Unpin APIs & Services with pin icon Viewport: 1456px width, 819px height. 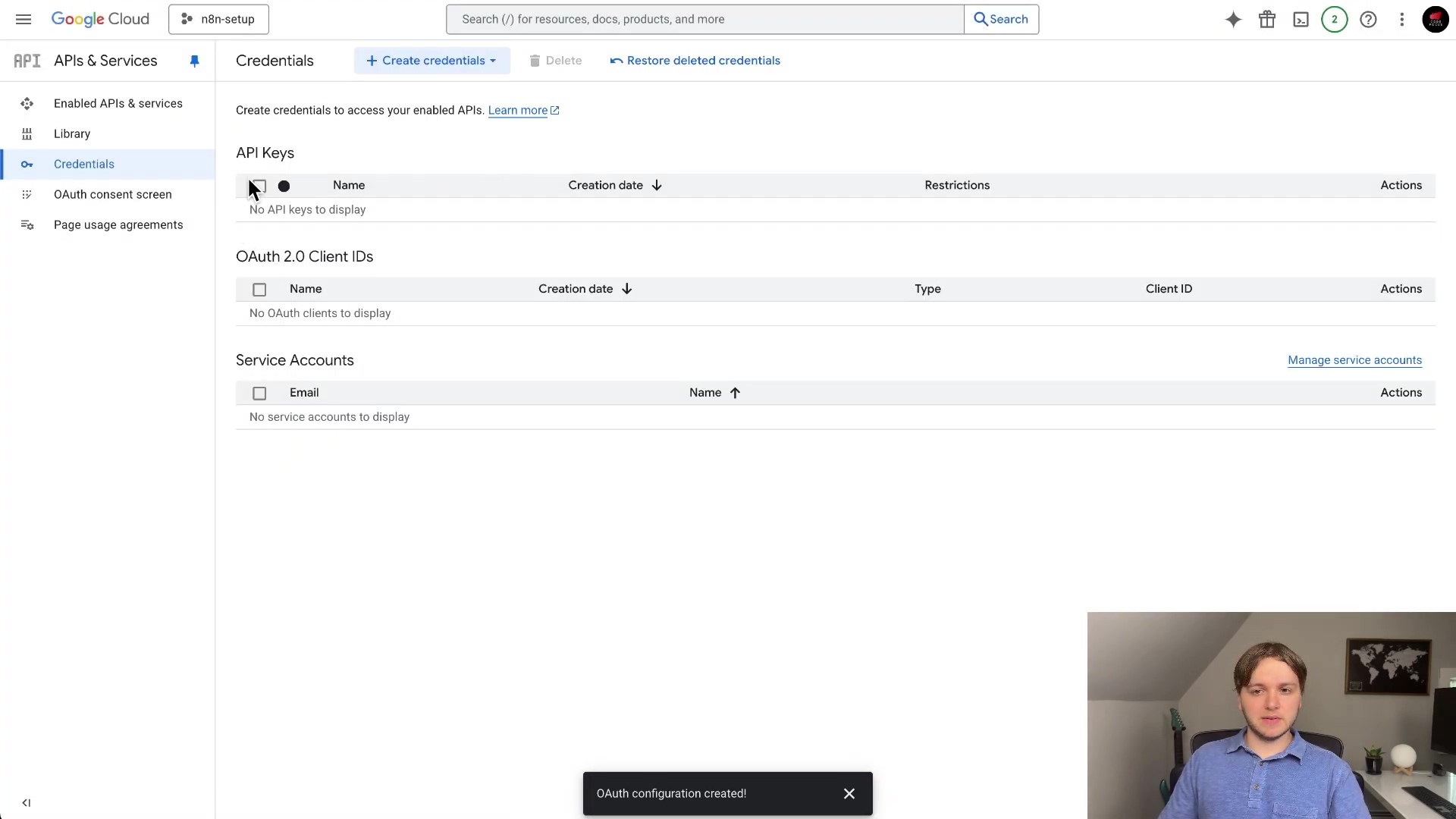coord(194,61)
